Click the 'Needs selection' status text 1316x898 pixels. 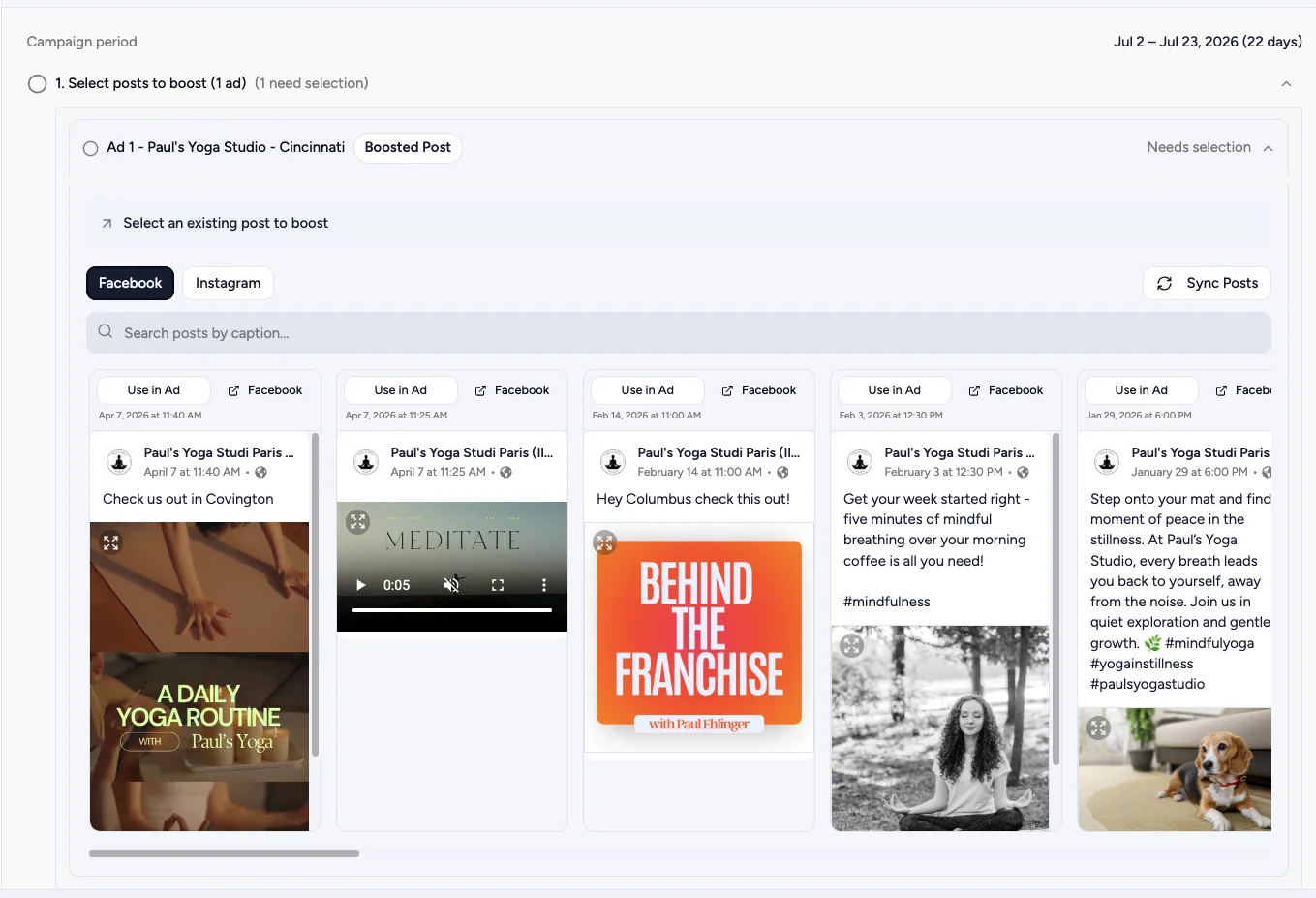1199,147
